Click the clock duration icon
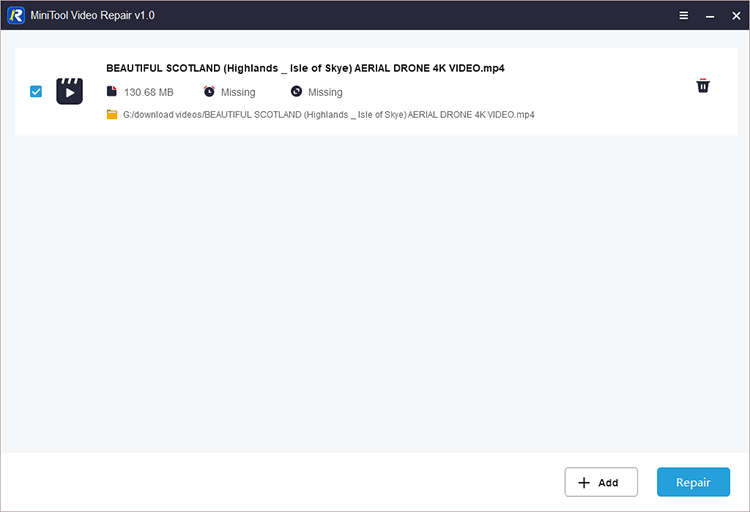750x512 pixels. [x=209, y=92]
